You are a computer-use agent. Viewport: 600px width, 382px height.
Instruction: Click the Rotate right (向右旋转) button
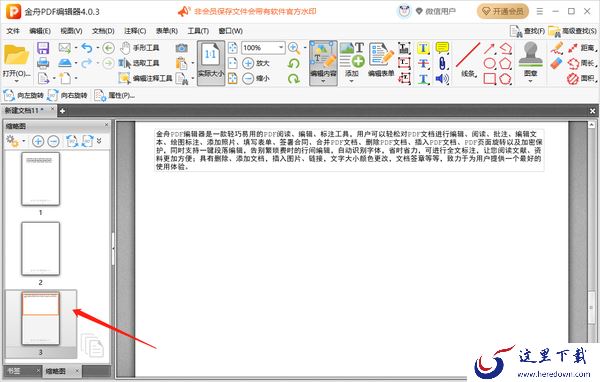click(67, 95)
